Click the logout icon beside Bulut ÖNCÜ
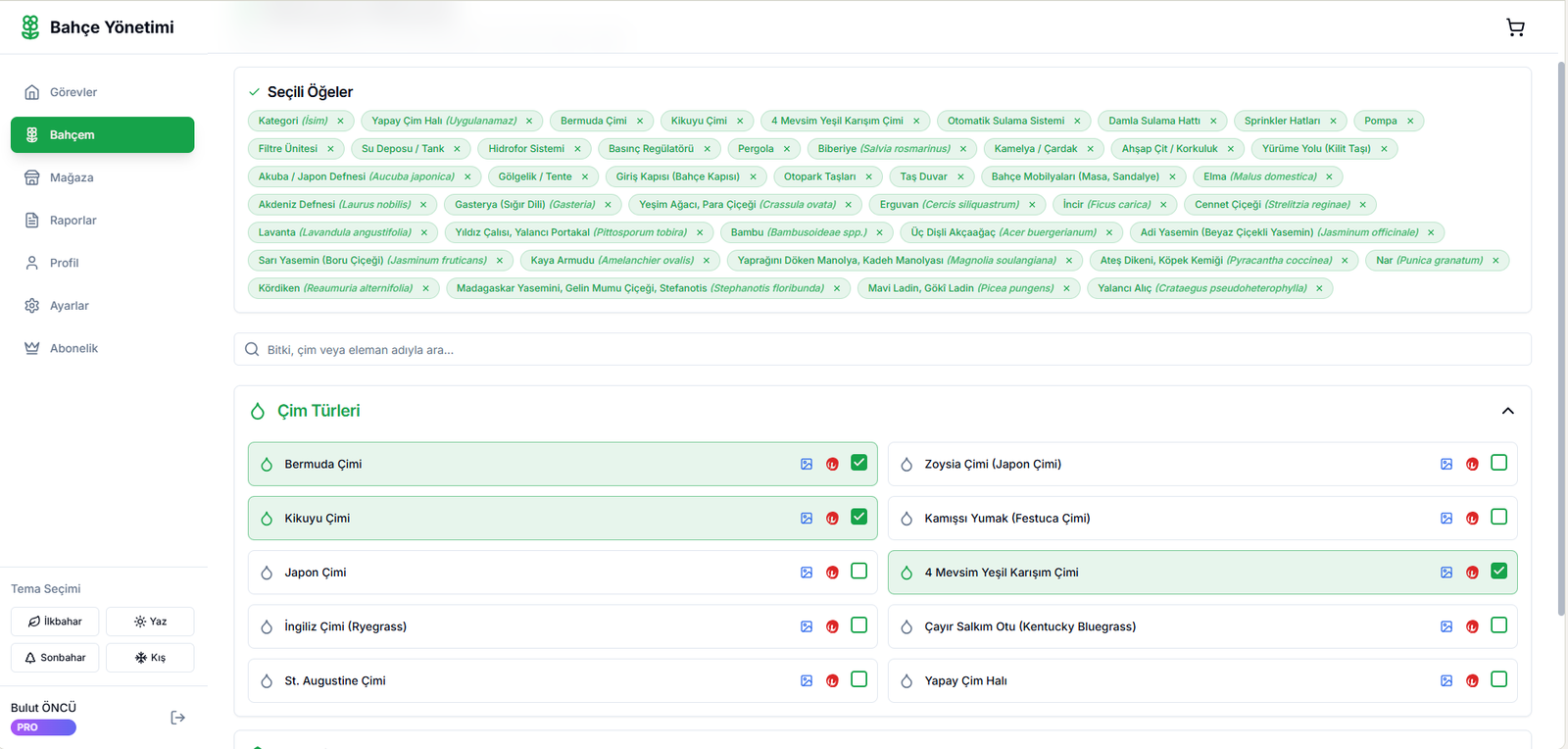Image resolution: width=1568 pixels, height=749 pixels. (x=177, y=718)
